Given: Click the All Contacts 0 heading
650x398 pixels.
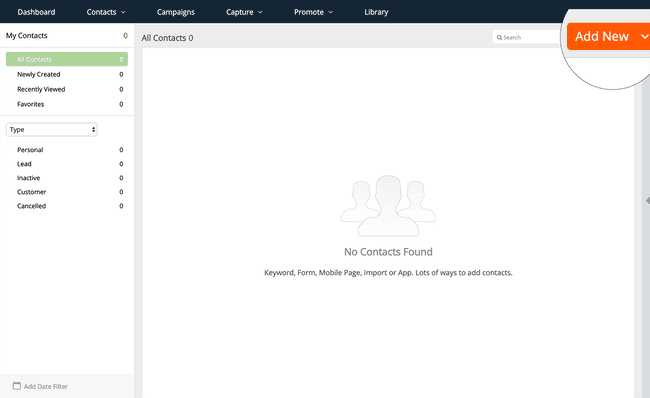Looking at the screenshot, I should click(167, 38).
